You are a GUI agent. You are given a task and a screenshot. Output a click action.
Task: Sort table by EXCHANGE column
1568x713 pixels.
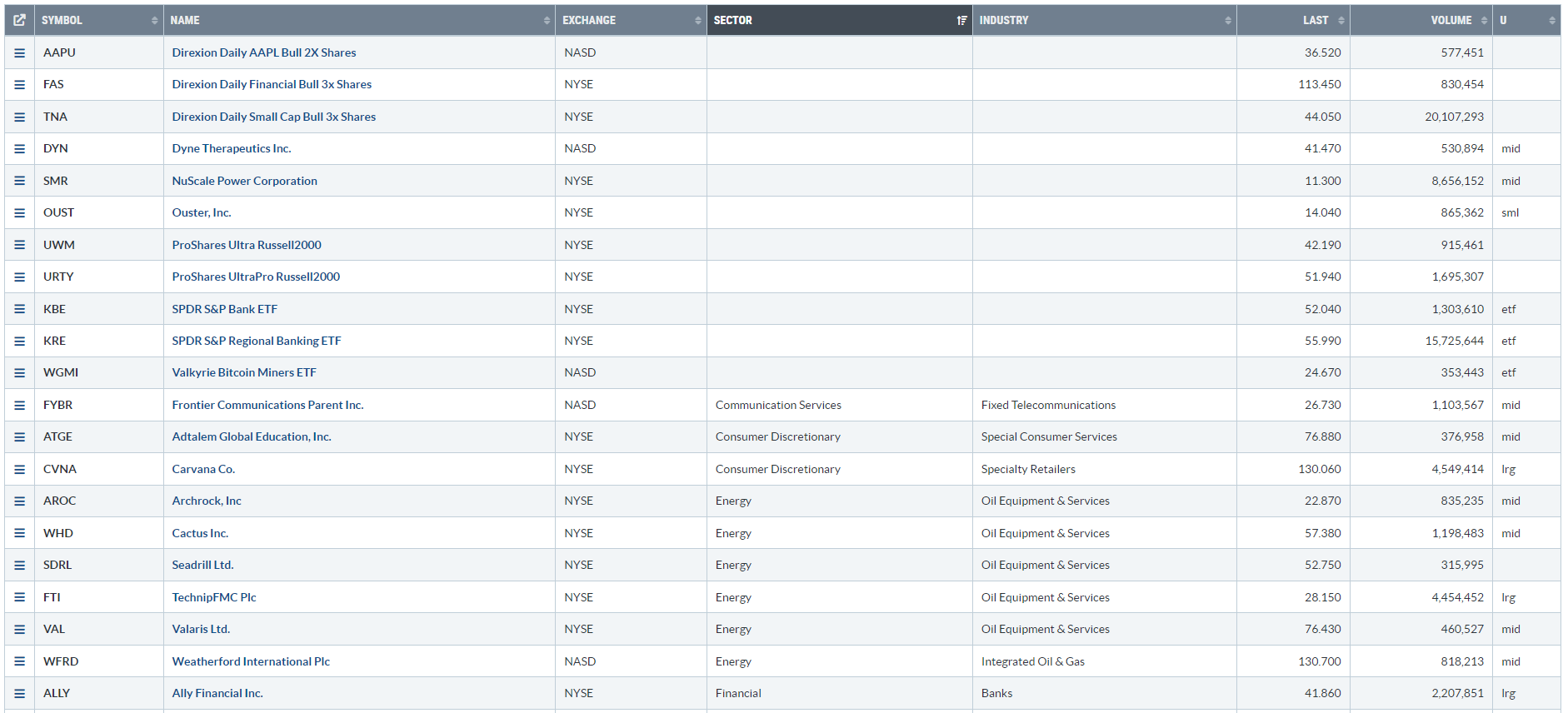(631, 20)
